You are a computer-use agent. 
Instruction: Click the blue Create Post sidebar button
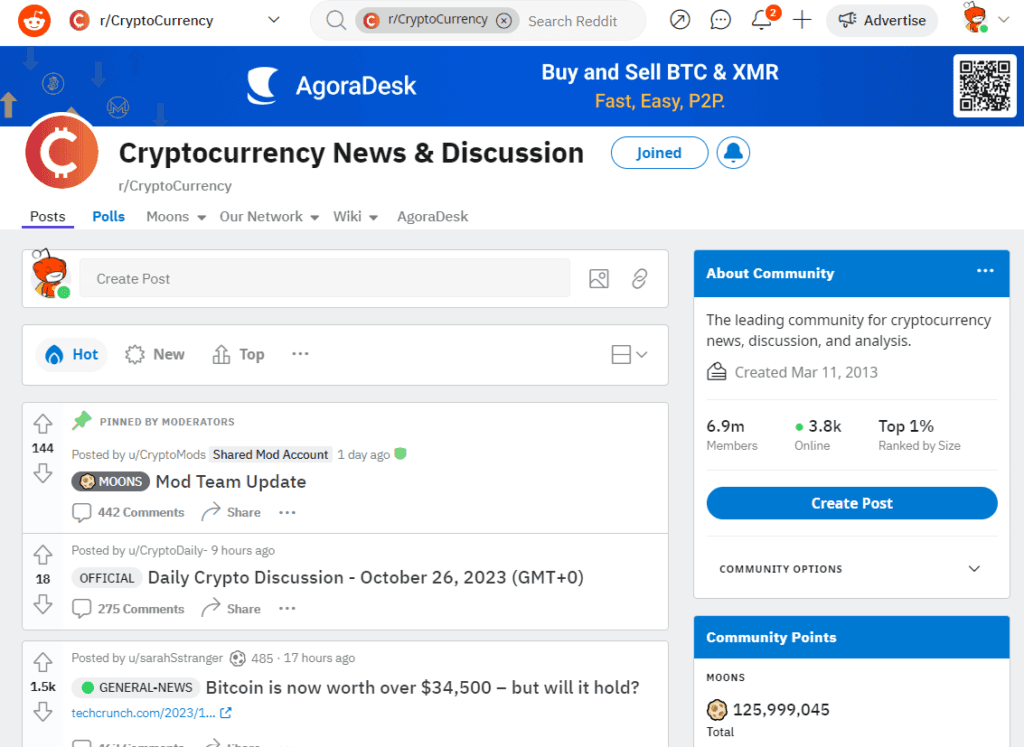(852, 503)
